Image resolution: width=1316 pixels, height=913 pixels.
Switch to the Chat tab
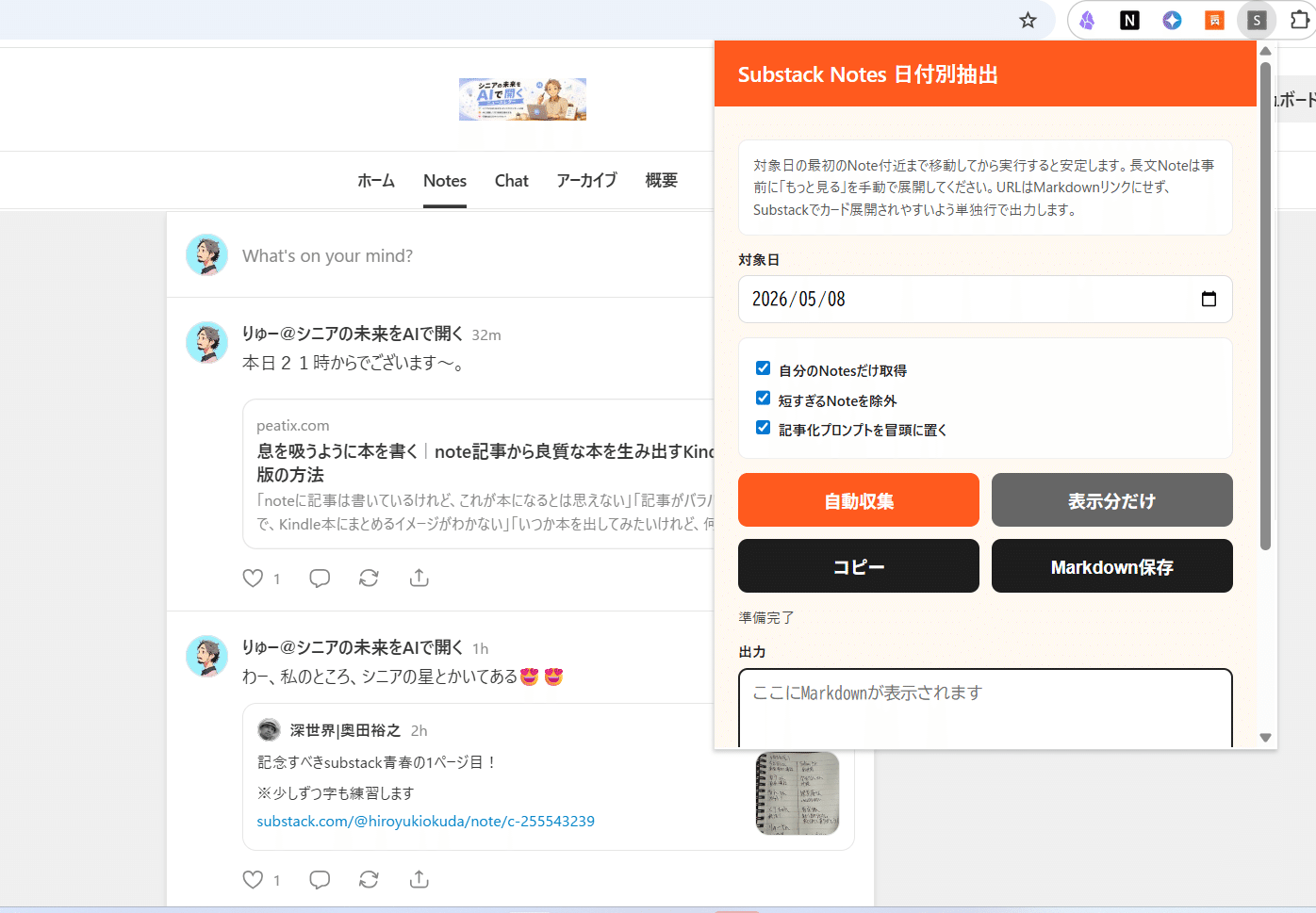coord(512,180)
